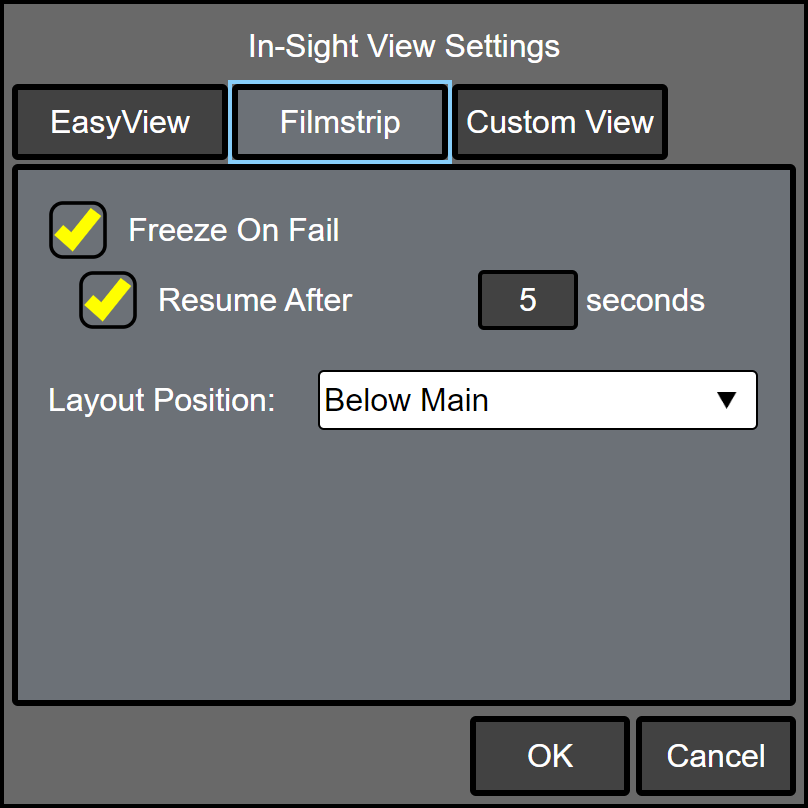
Task: Click the In-Sight View Settings title
Action: [404, 46]
